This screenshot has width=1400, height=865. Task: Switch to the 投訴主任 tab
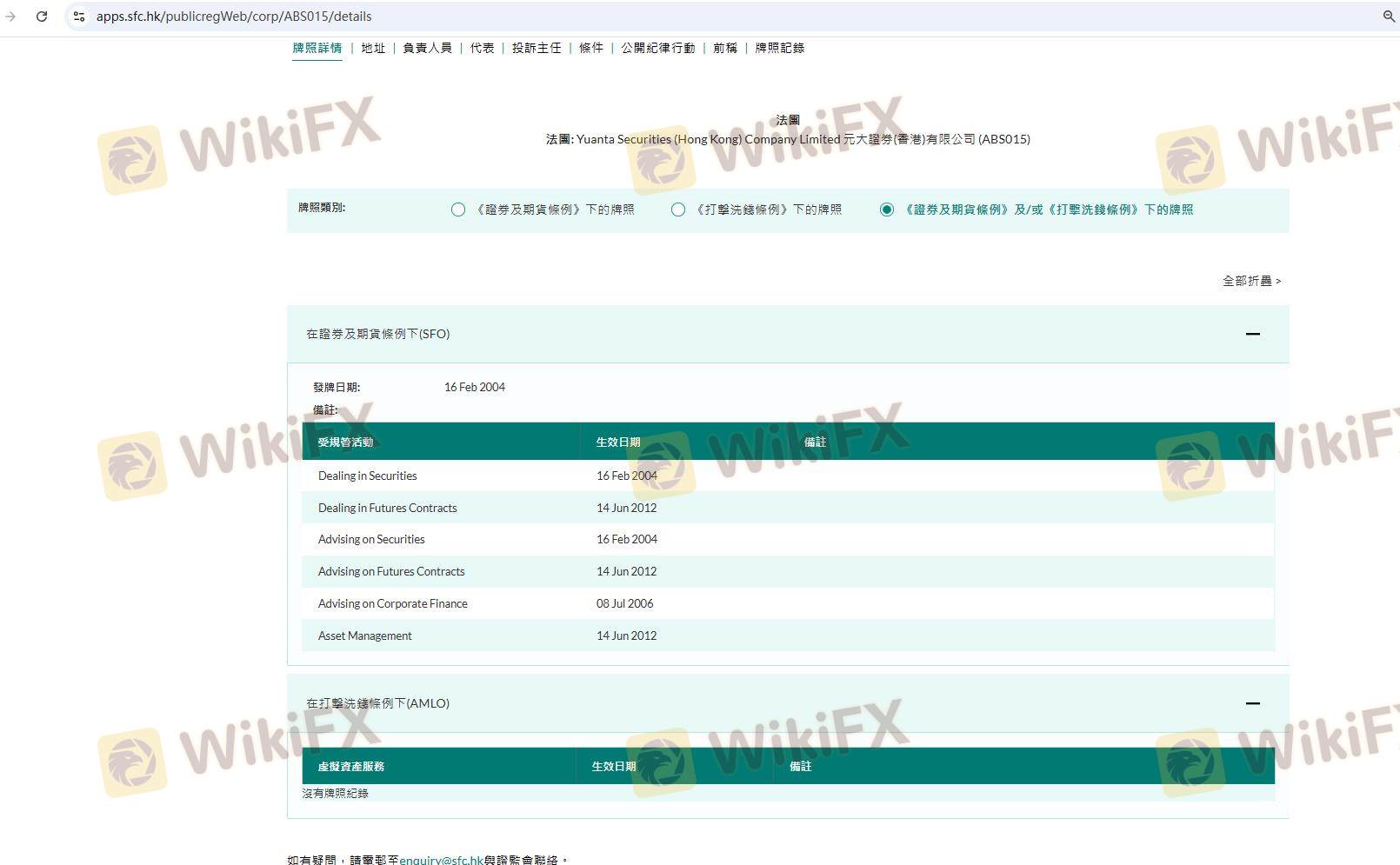pyautogui.click(x=537, y=48)
